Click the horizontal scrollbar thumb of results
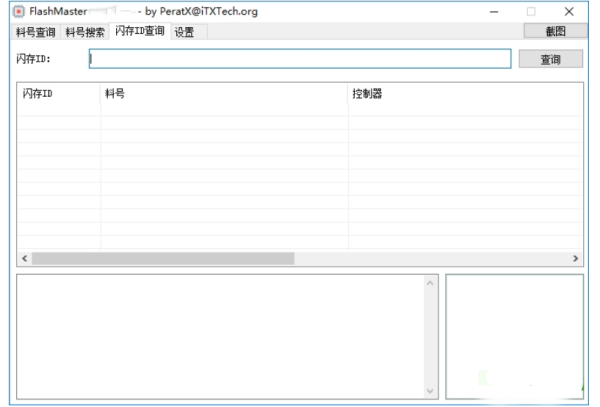The image size is (600, 407). click(162, 258)
